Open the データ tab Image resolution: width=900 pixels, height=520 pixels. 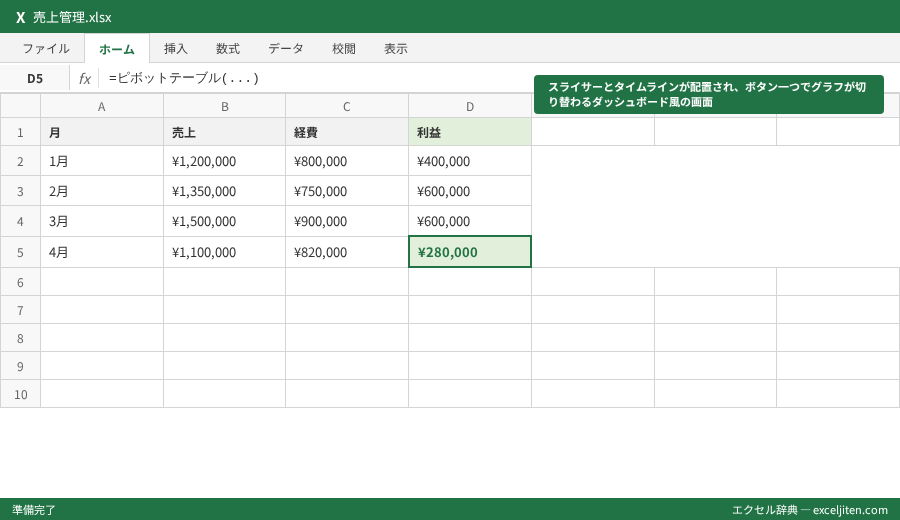click(286, 49)
